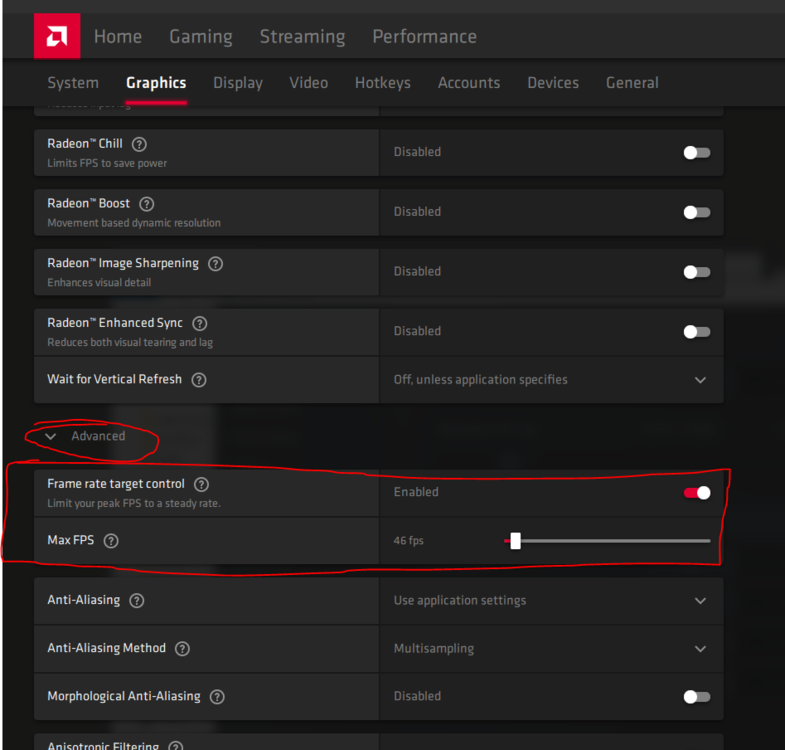
Task: Disable Frame rate target control toggle
Action: (x=697, y=492)
